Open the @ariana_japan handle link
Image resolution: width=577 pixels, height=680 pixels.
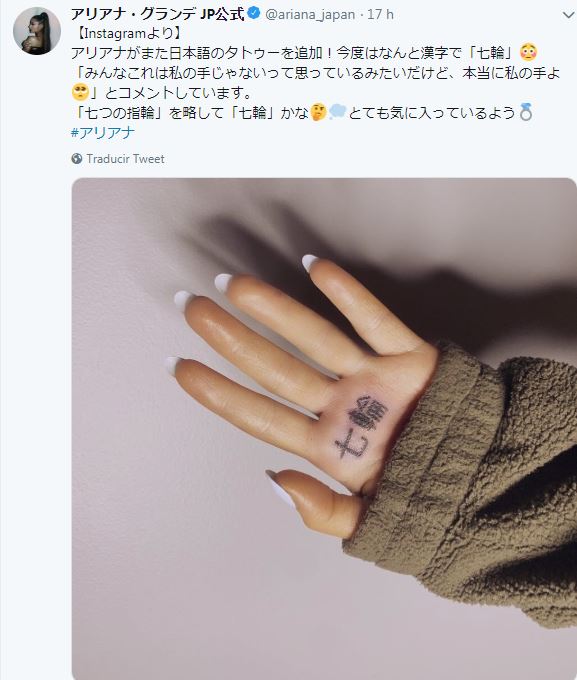pos(310,15)
